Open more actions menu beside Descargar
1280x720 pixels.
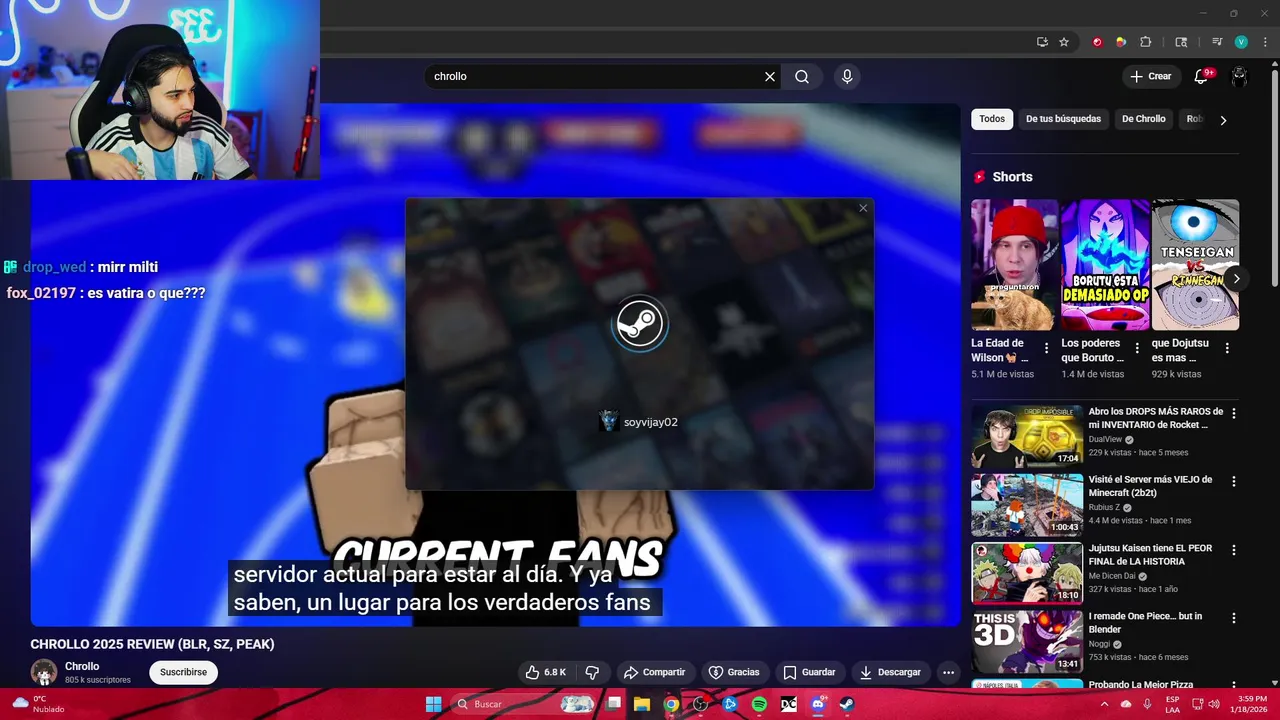point(948,672)
